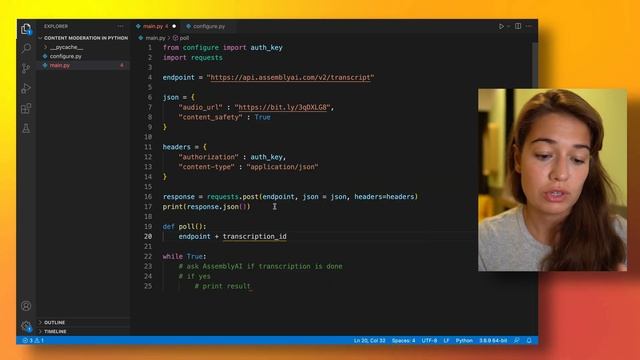The height and width of the screenshot is (360, 640).
Task: Collapse the CONTENT MODERATION IN PYTHON folder
Action: [83, 38]
